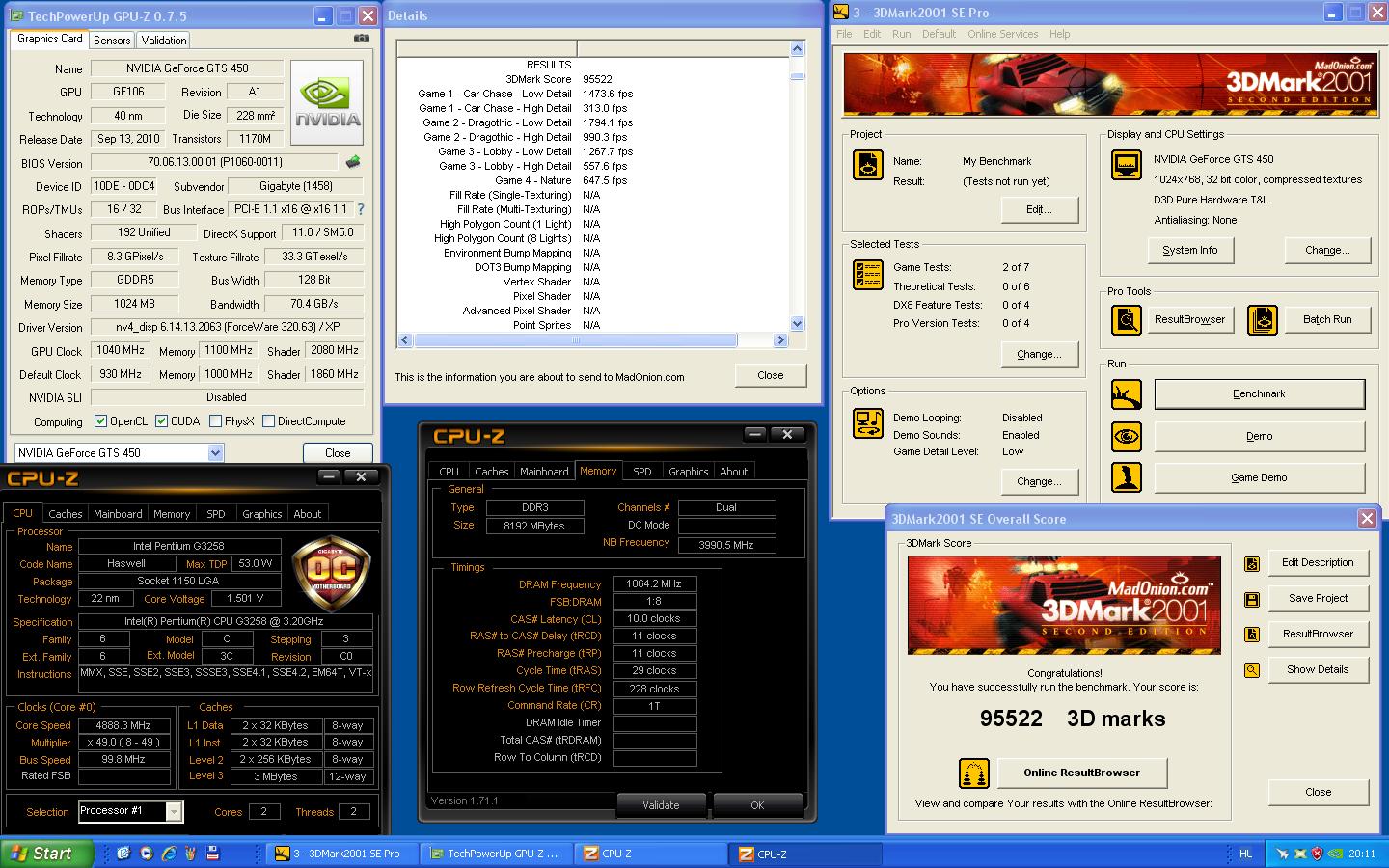
Task: Click the Batch Run icon
Action: tap(1263, 320)
